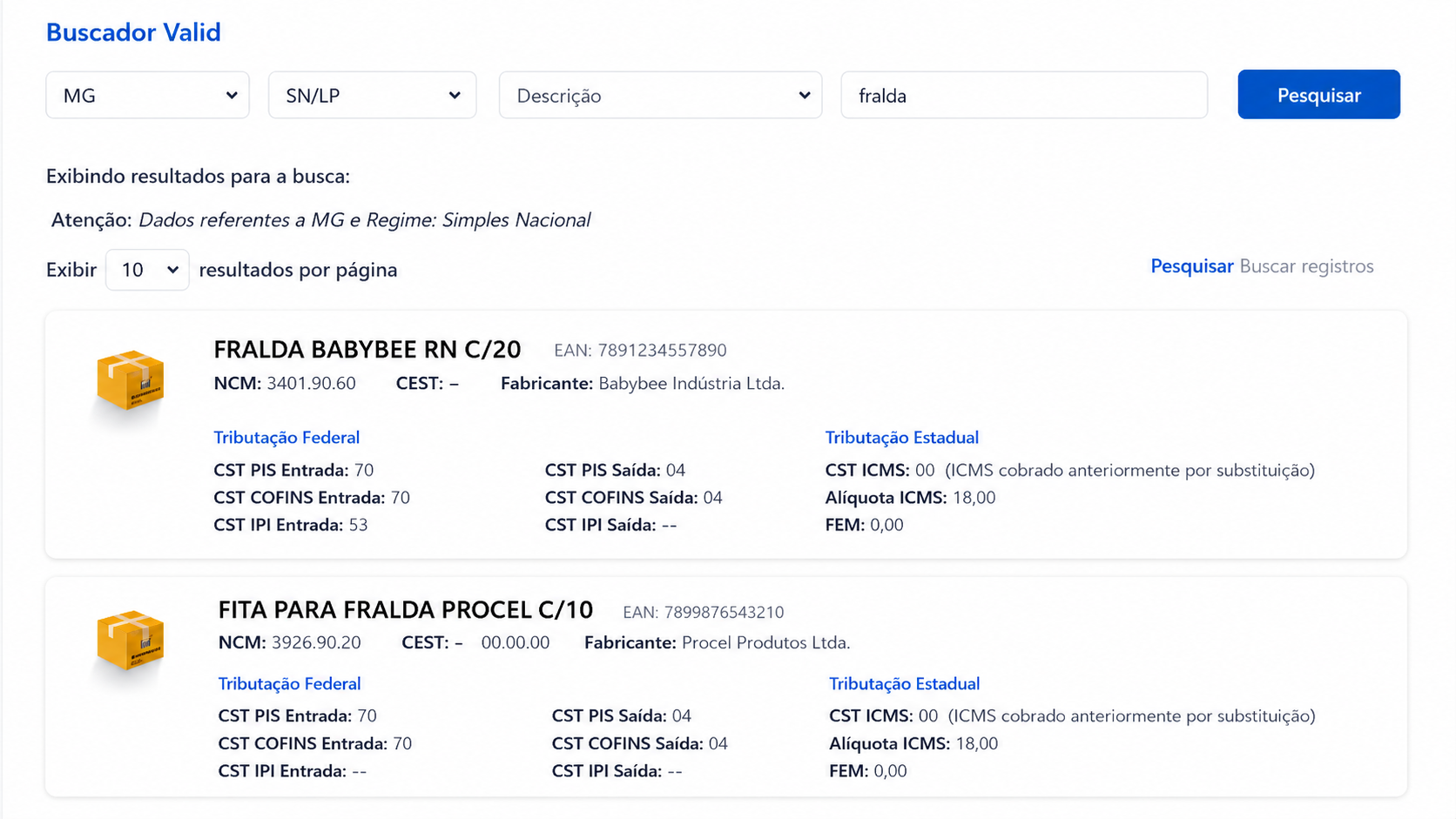The width and height of the screenshot is (1456, 819).
Task: Click the Buscar registros filter field
Action: pos(1306,266)
